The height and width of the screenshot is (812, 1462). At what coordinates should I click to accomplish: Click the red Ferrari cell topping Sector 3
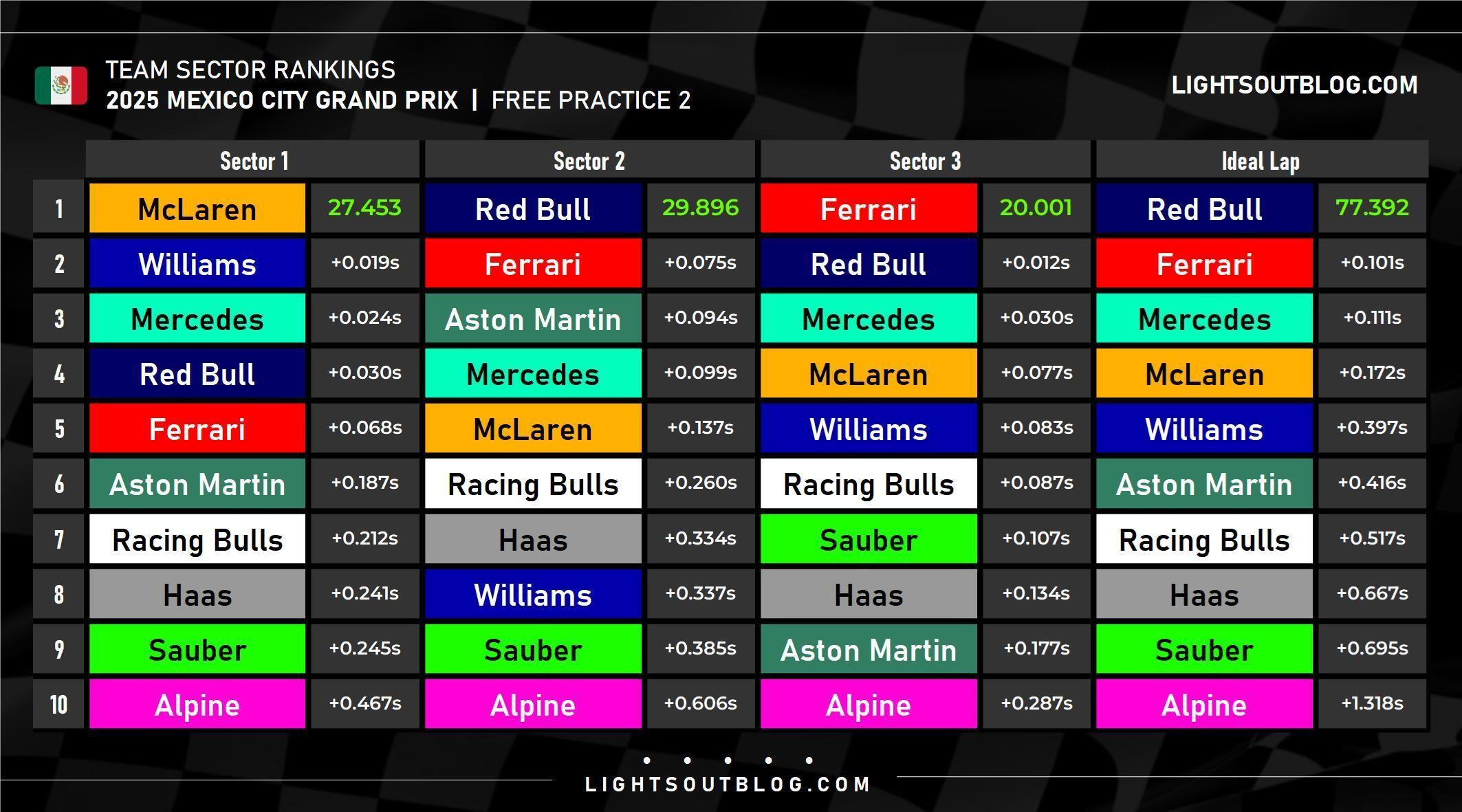click(x=869, y=208)
